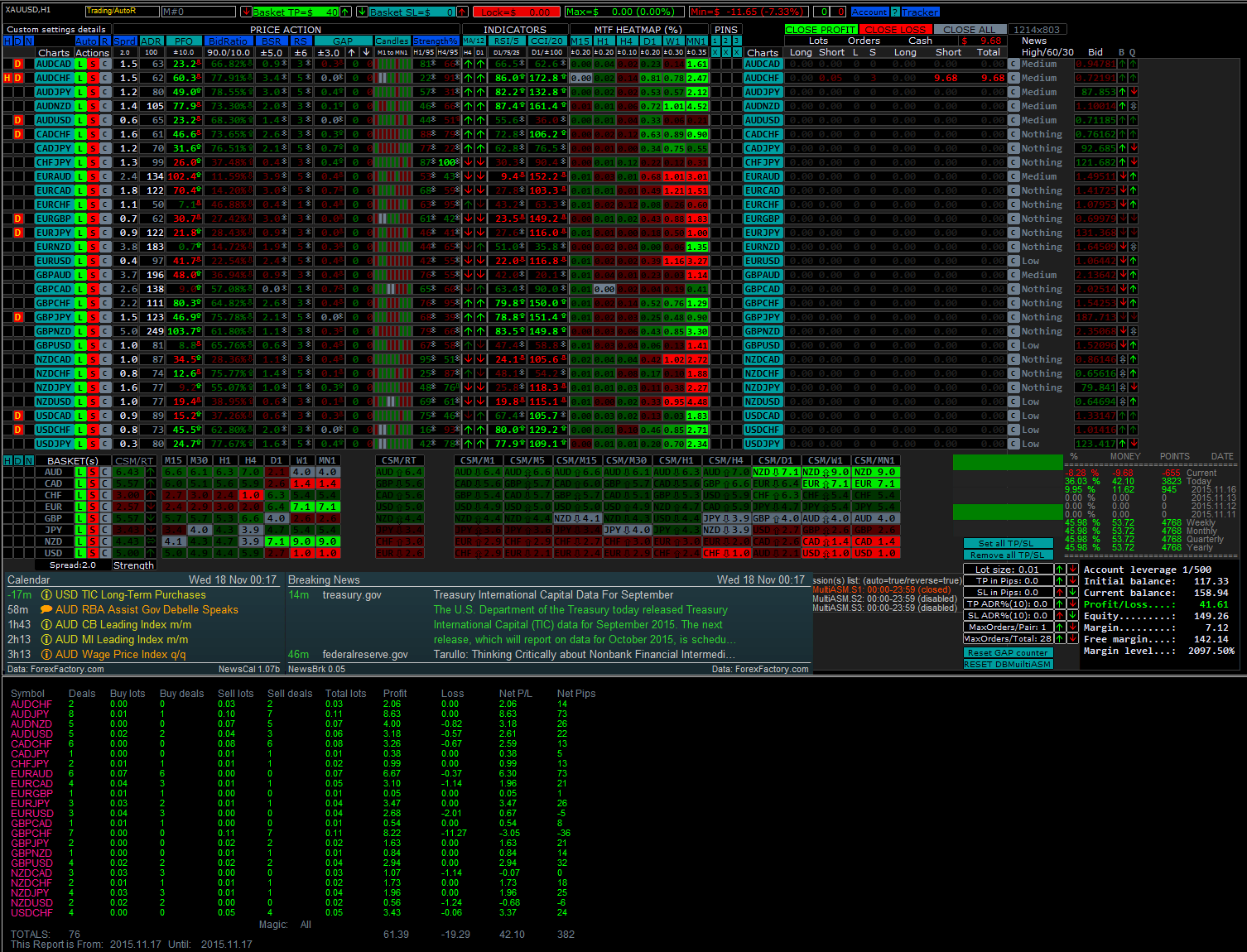Click the C (close) action button for AUDJPY
This screenshot has width=1247, height=952.
point(105,92)
